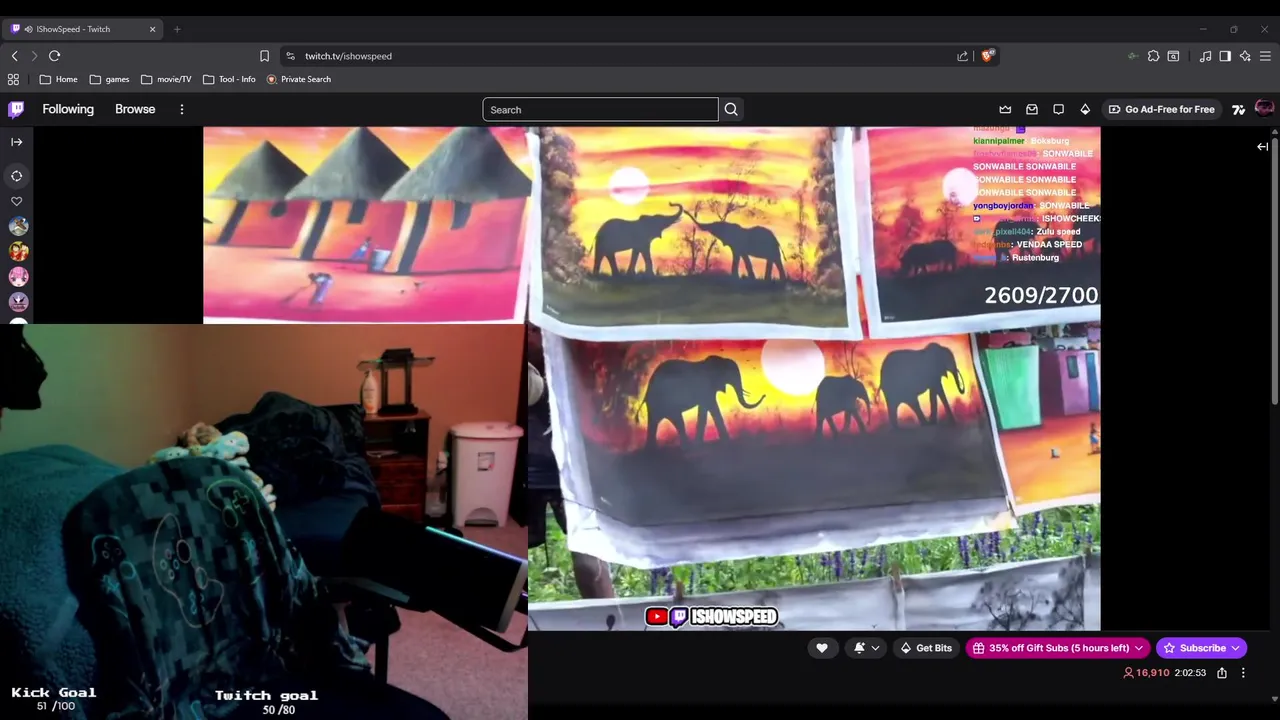Close the IShowSpeed - Twitch tab

click(x=152, y=29)
